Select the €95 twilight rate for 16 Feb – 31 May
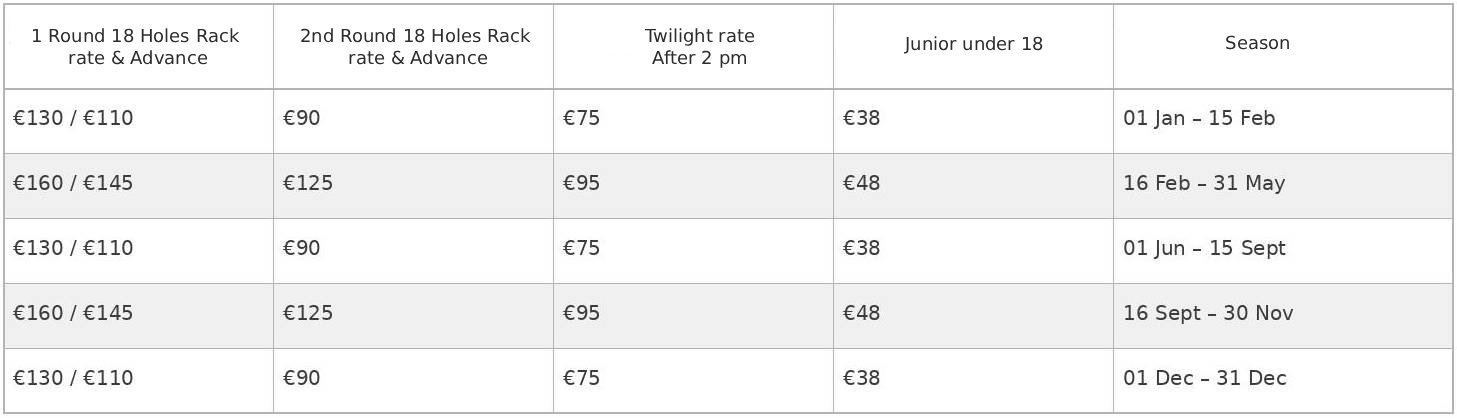 [582, 184]
